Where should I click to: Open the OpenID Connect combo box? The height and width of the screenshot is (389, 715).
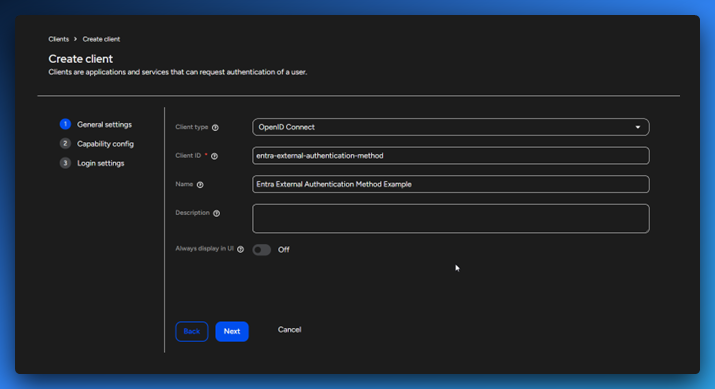click(x=451, y=127)
